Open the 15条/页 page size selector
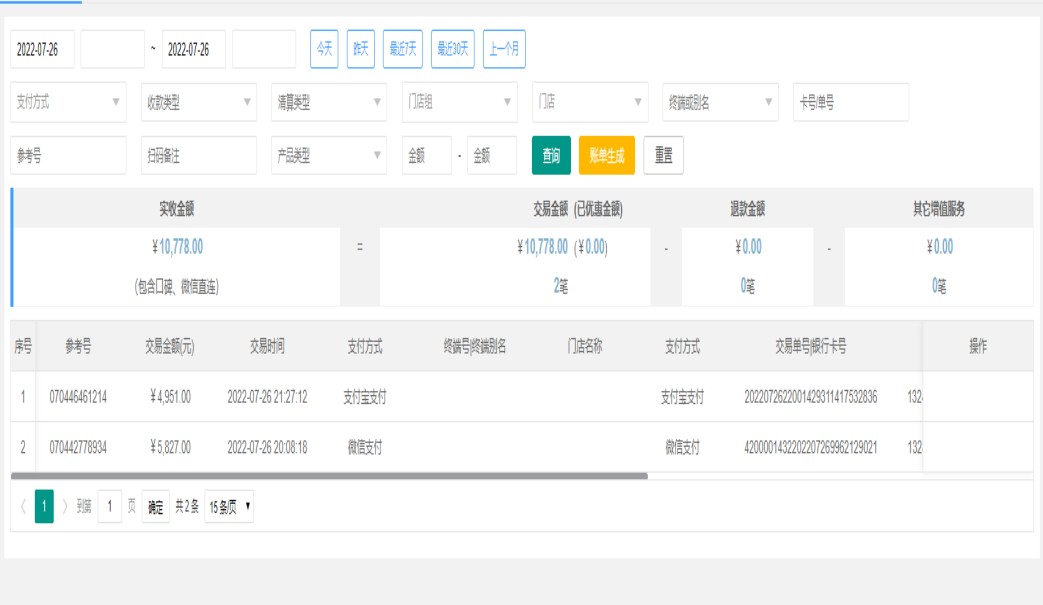Image resolution: width=1043 pixels, height=605 pixels. coord(229,507)
